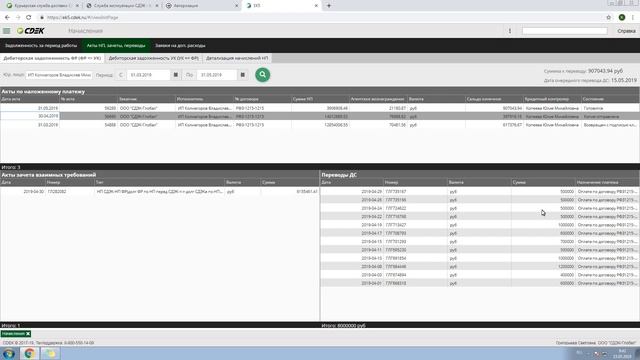The width and height of the screenshot is (640, 360).
Task: Go back with the browser back arrow
Action: (7, 18)
